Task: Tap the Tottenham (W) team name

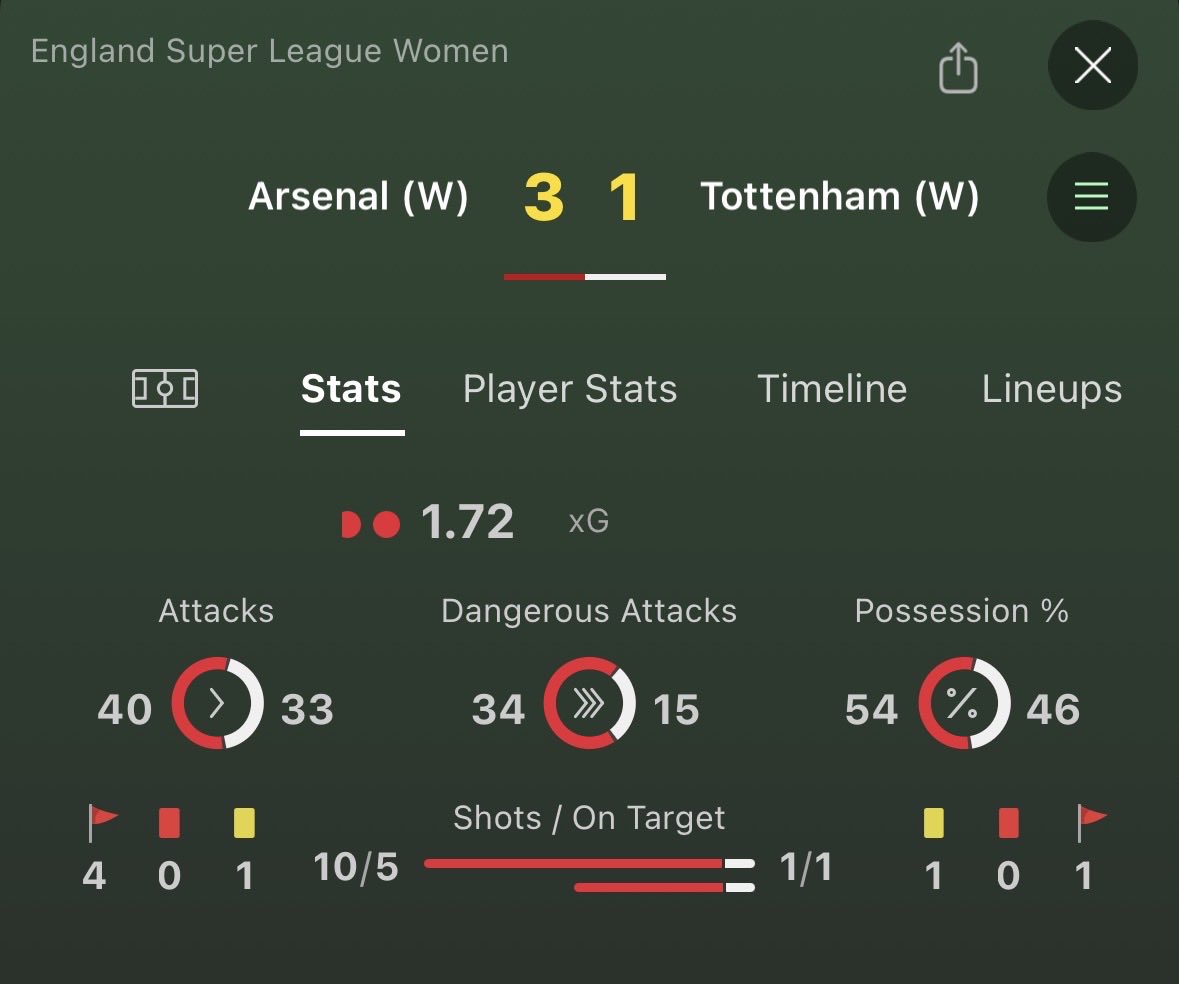Action: point(839,197)
